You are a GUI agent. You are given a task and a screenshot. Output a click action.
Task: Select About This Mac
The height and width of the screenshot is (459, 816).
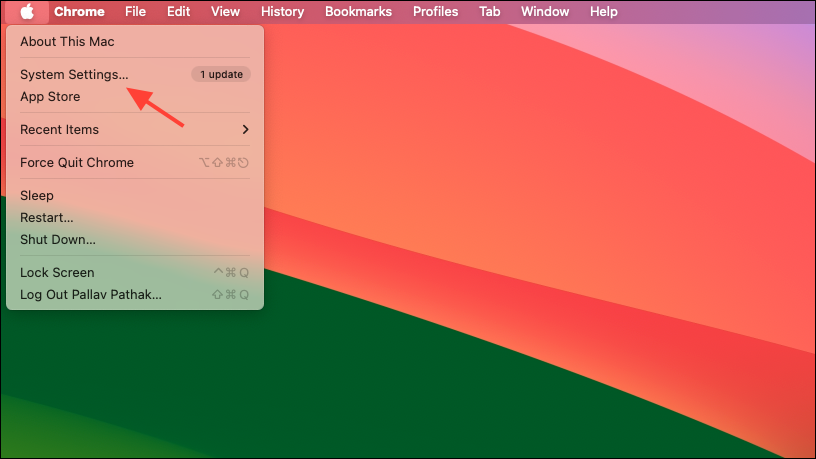[135, 42]
